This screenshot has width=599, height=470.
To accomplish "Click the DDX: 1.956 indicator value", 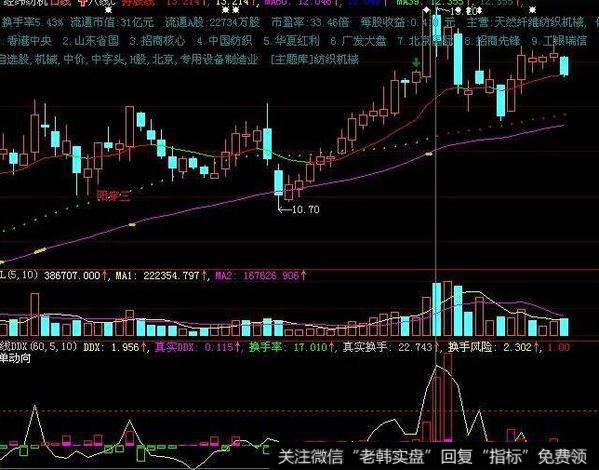I will coord(111,347).
